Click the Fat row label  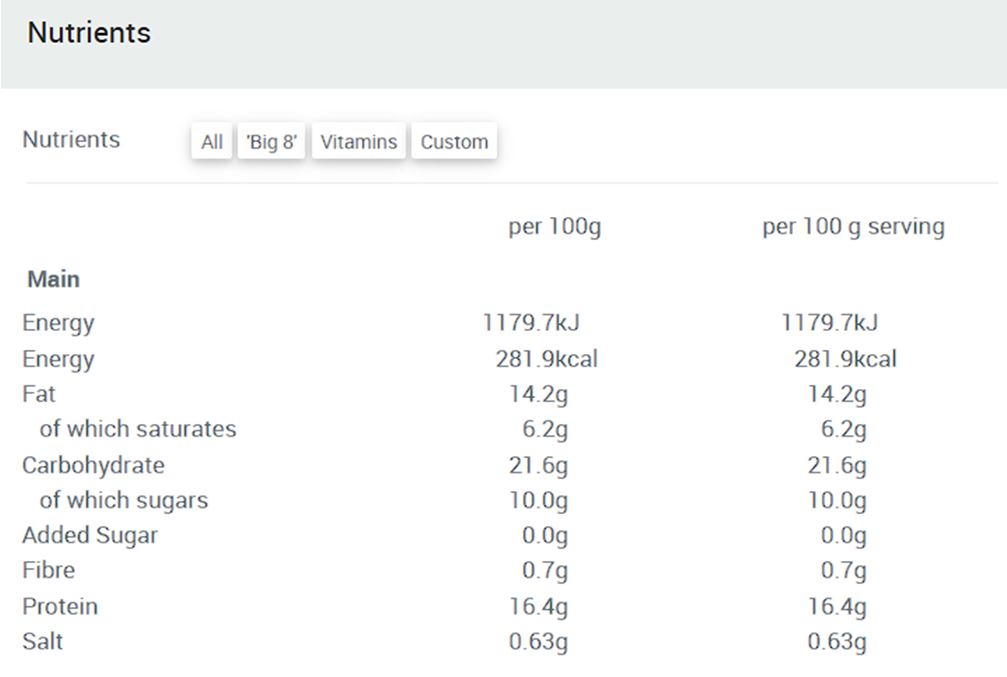pos(39,394)
